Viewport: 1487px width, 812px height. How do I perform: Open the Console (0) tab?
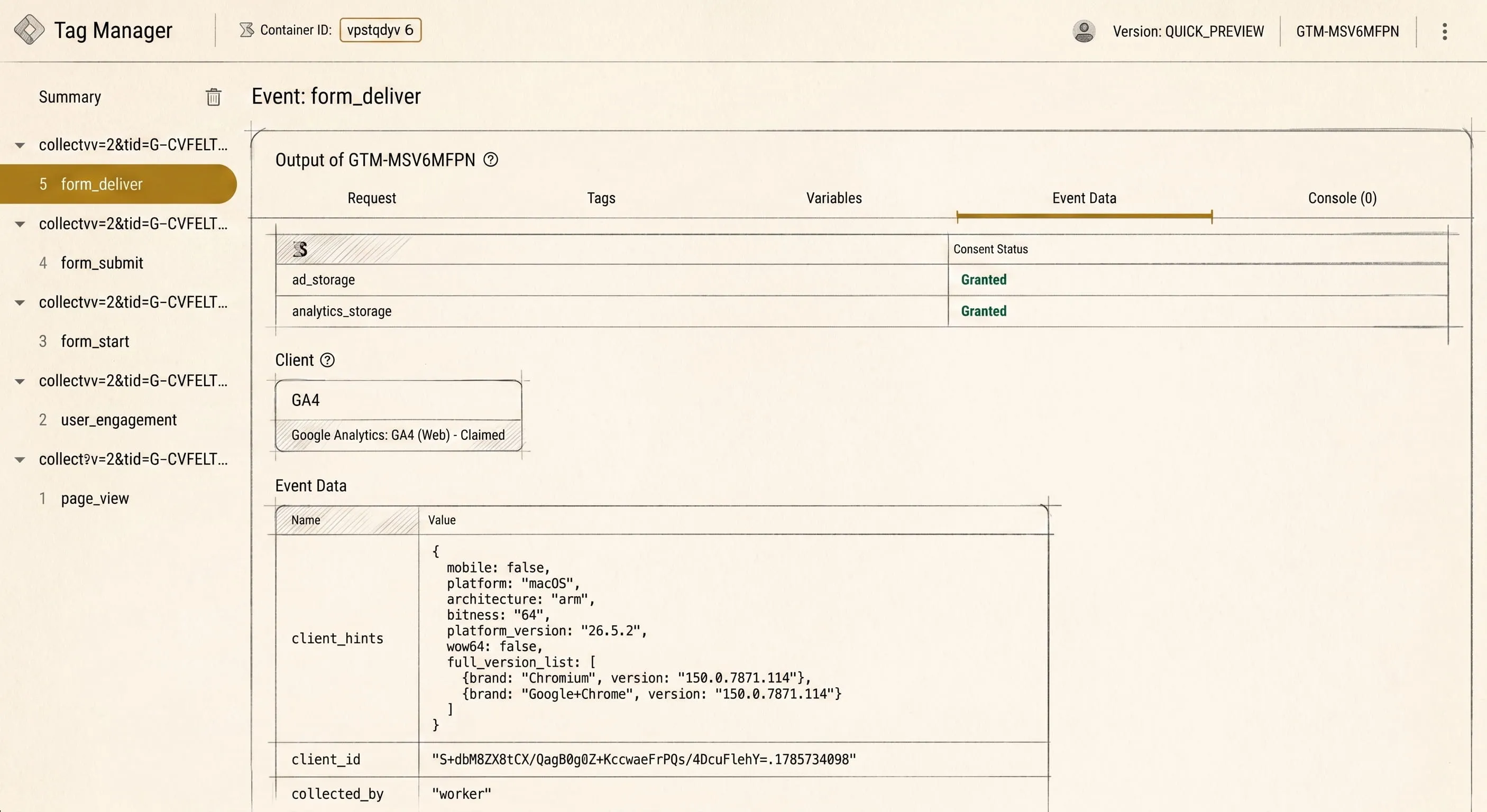[x=1342, y=198]
